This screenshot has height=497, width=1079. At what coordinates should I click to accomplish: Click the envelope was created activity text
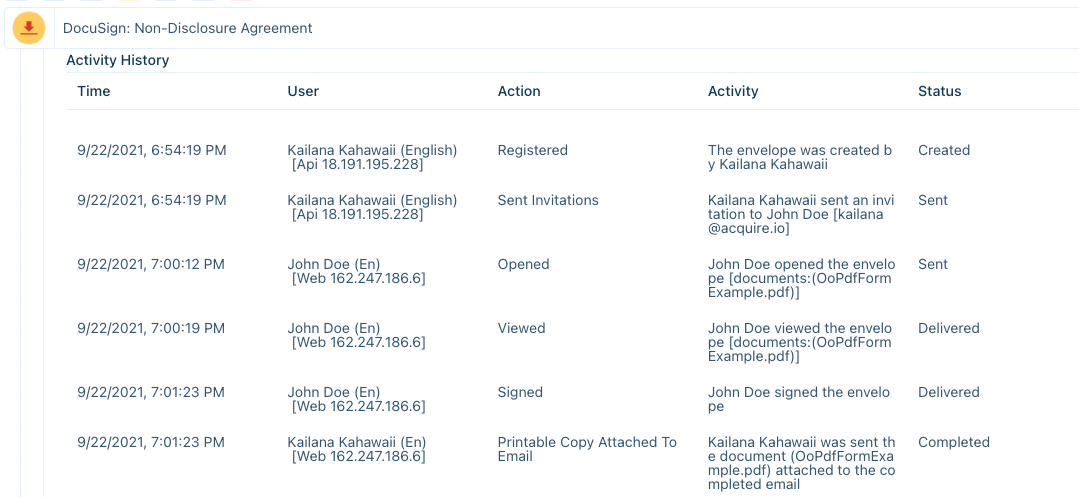click(801, 158)
